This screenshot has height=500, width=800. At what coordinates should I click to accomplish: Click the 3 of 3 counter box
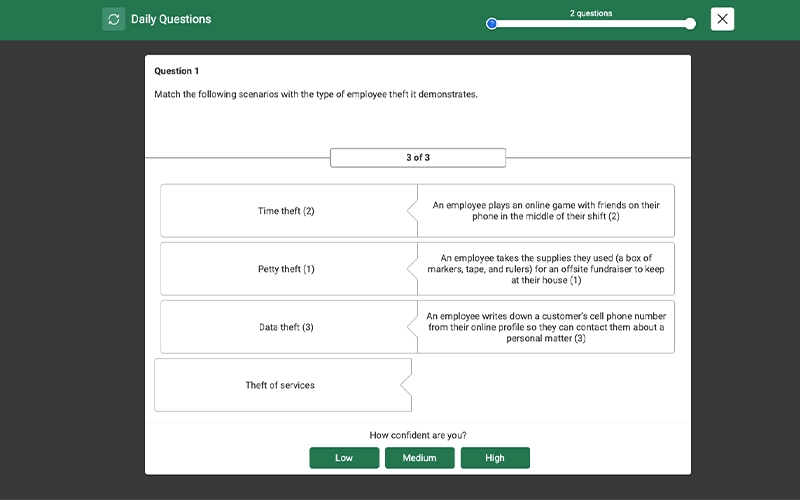tap(418, 158)
